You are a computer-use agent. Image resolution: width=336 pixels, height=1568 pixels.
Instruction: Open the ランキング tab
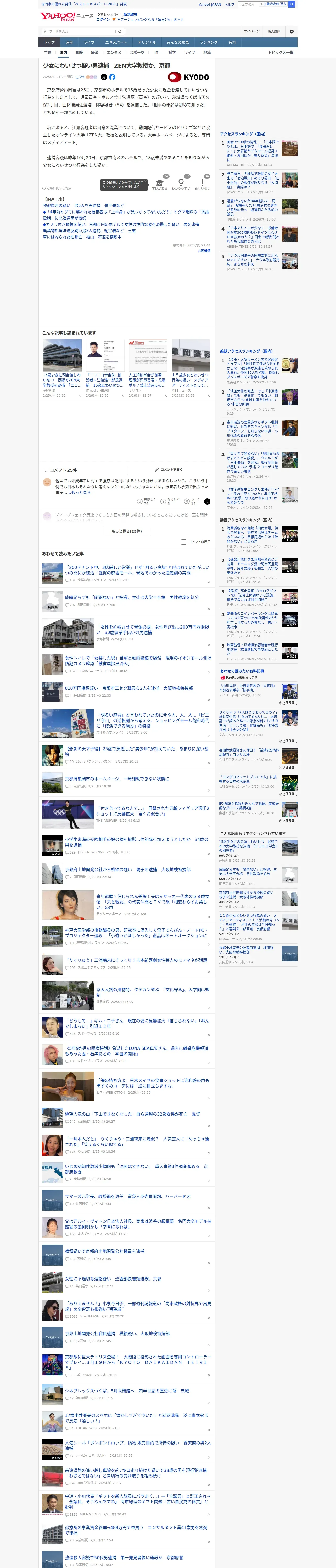point(209,43)
